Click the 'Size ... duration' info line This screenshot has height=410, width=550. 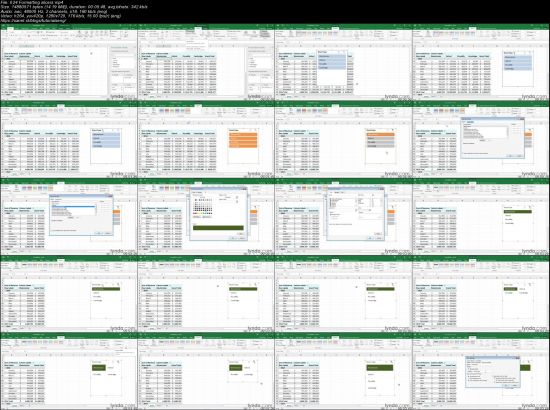point(74,7)
